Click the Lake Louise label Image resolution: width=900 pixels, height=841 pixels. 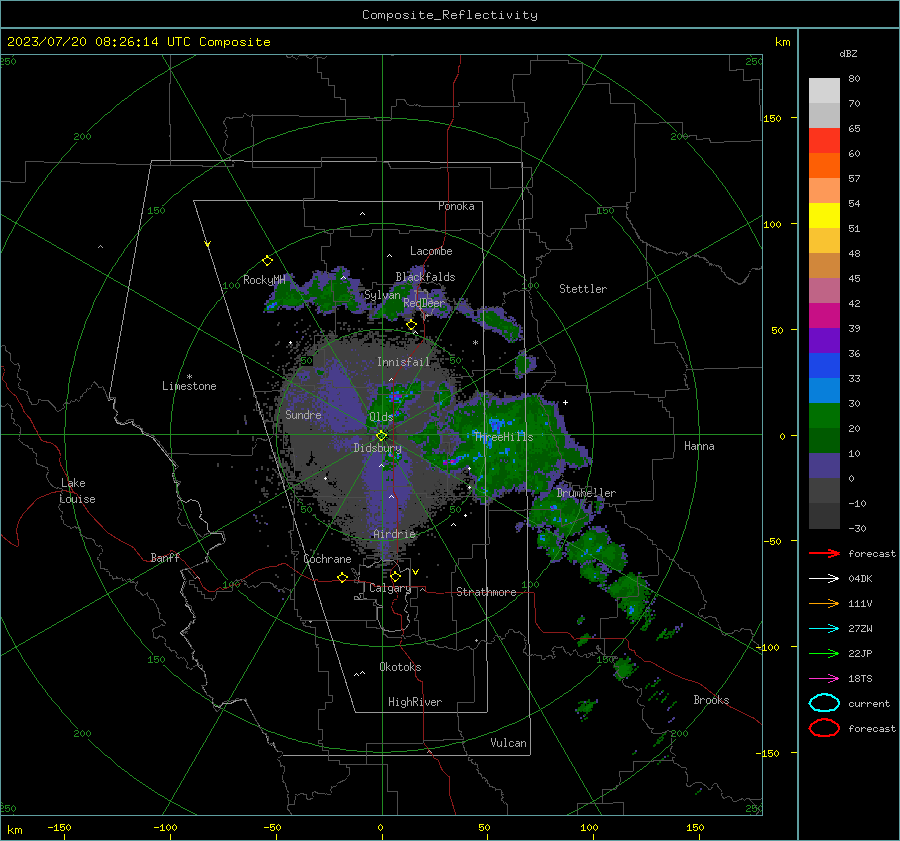[x=77, y=491]
